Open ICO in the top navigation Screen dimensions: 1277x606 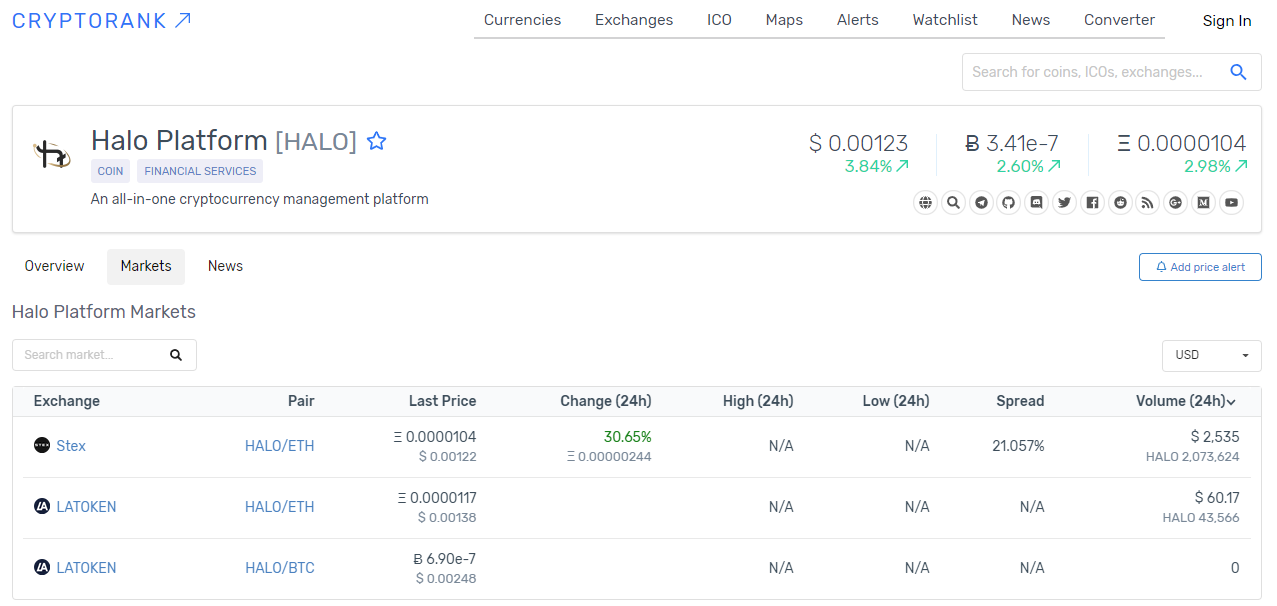719,20
